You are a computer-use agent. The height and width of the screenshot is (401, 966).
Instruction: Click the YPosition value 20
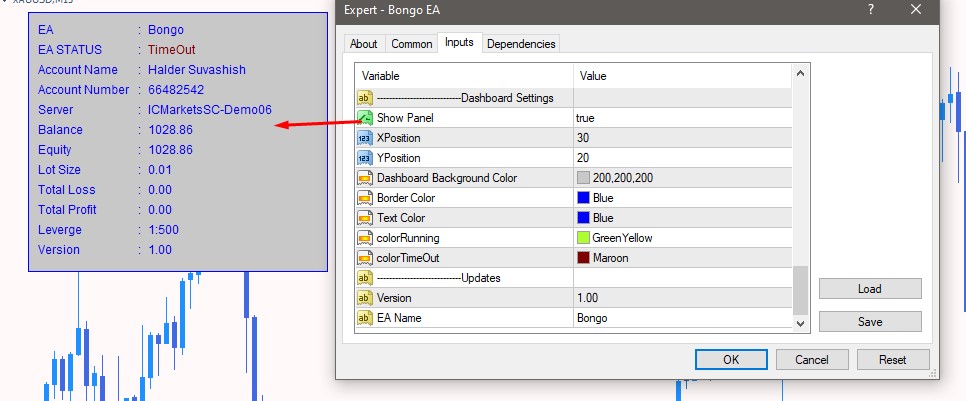(x=583, y=158)
